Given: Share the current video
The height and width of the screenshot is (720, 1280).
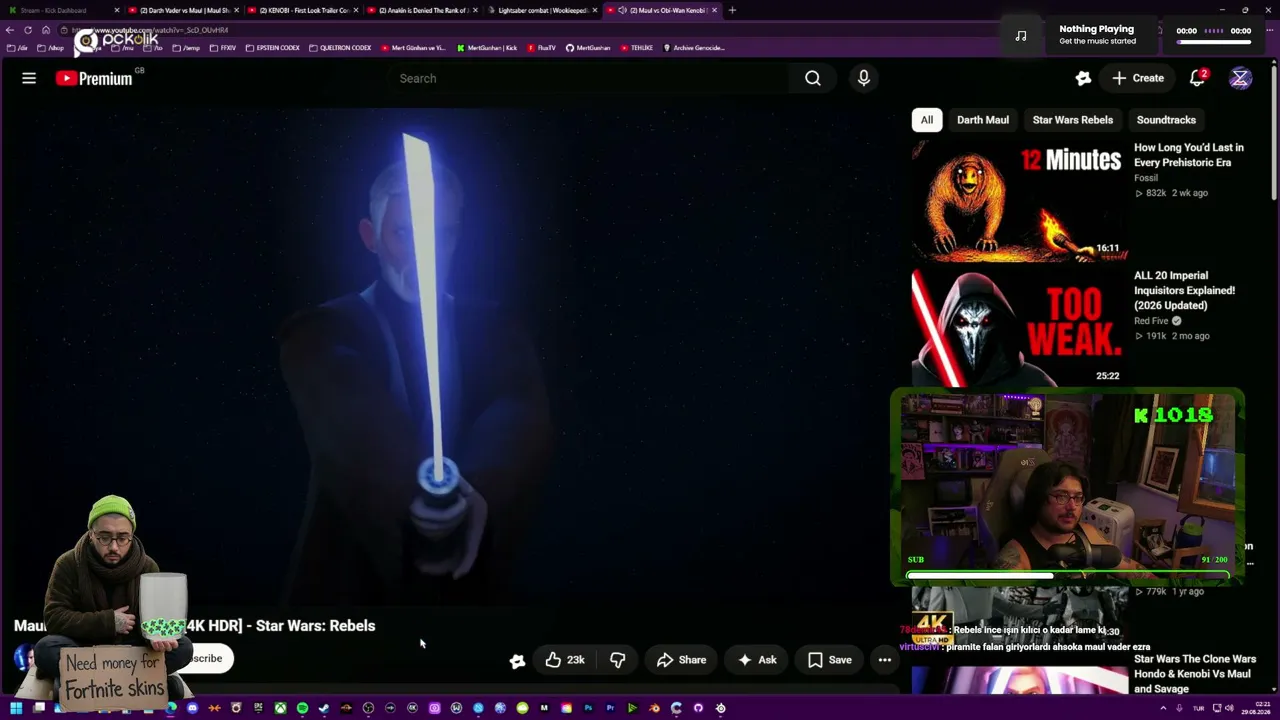Looking at the screenshot, I should point(682,660).
